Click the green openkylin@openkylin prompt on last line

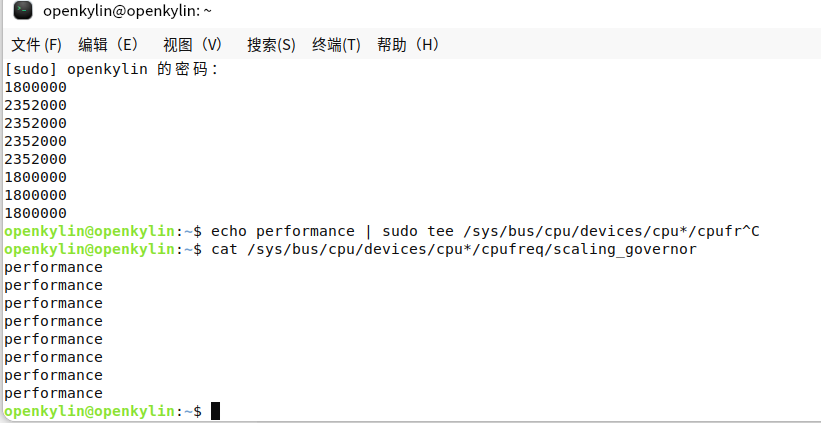[90, 411]
